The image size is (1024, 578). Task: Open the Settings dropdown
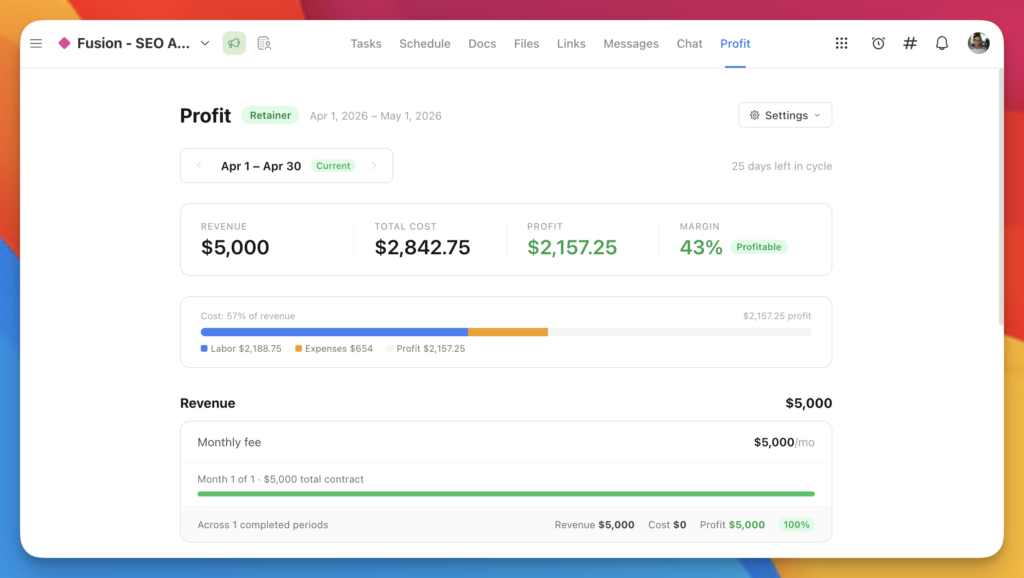click(x=785, y=115)
